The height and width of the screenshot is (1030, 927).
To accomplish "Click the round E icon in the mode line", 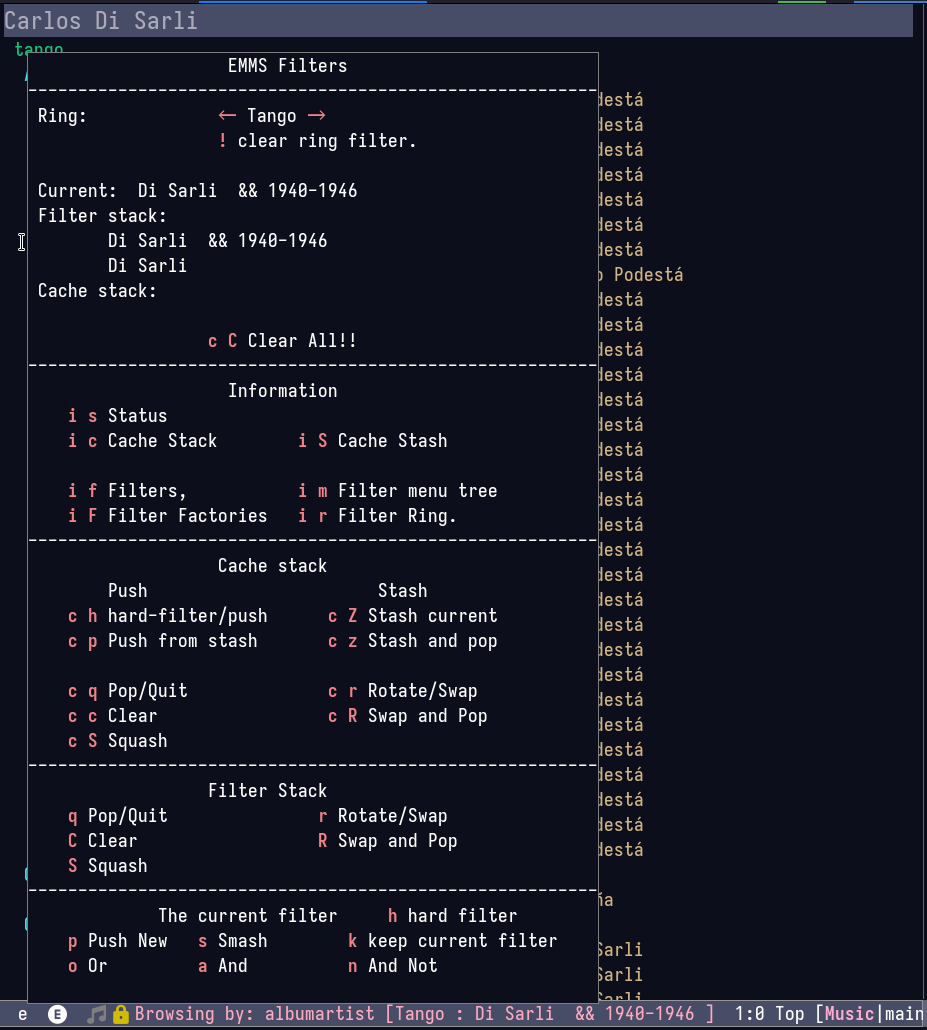I will 58,1014.
